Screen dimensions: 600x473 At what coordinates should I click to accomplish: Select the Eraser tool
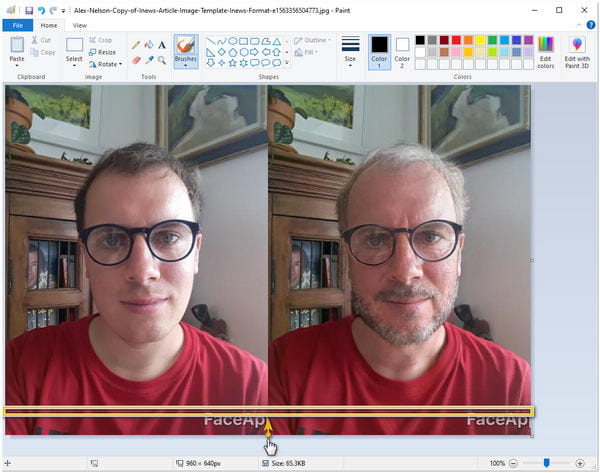(136, 60)
